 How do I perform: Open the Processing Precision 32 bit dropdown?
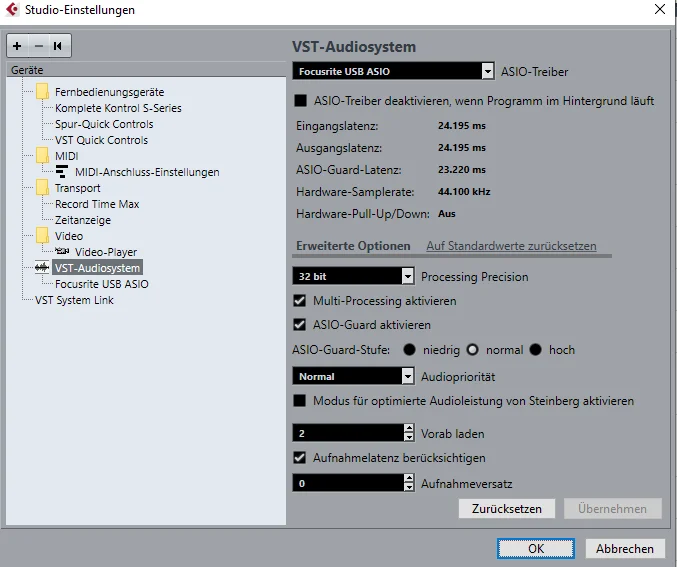[x=353, y=276]
